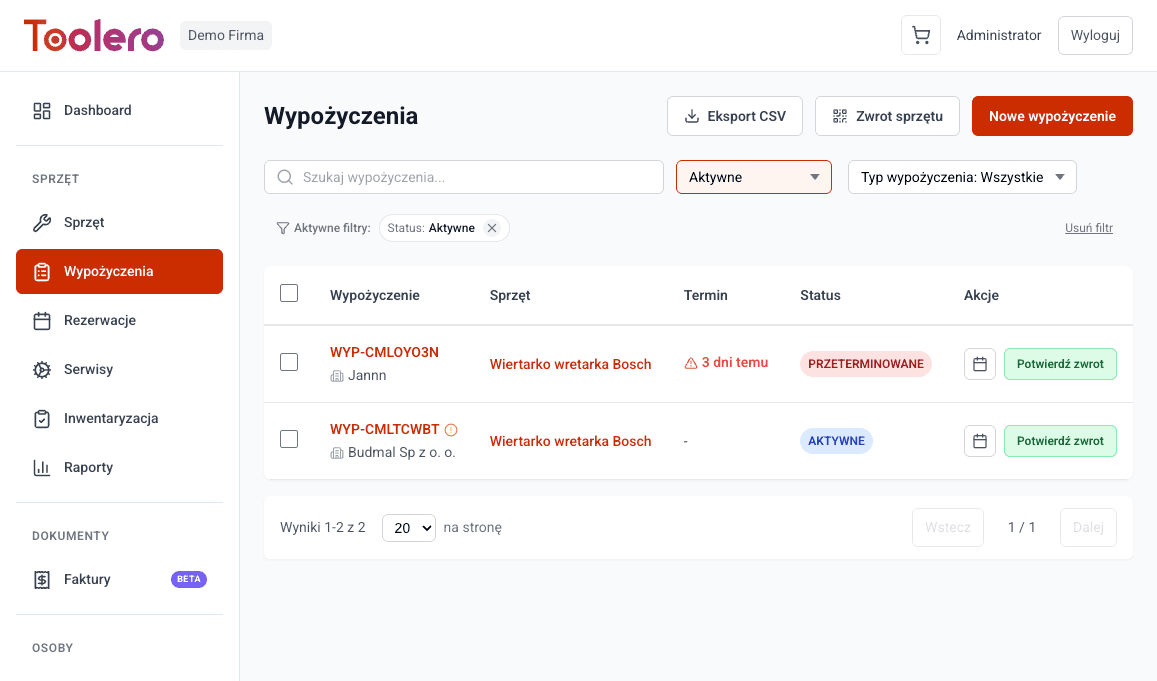1157x681 pixels.
Task: Click the calendar action icon for WYP-CMLOYO3N
Action: pyautogui.click(x=979, y=364)
